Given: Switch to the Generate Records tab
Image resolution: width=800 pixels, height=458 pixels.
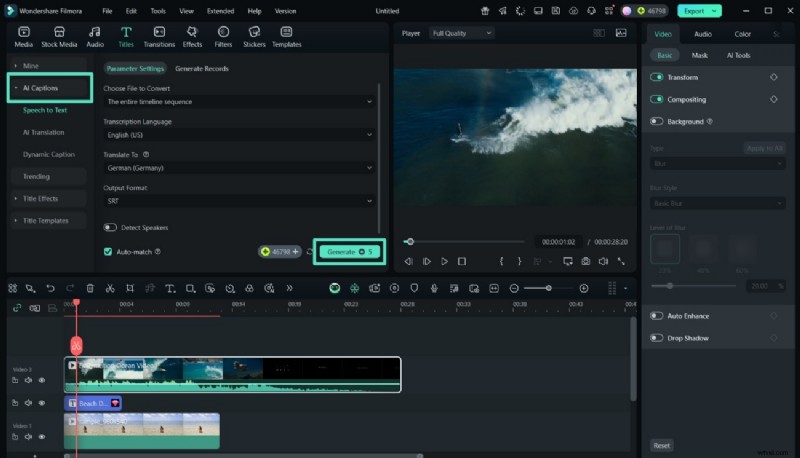Looking at the screenshot, I should tap(202, 69).
